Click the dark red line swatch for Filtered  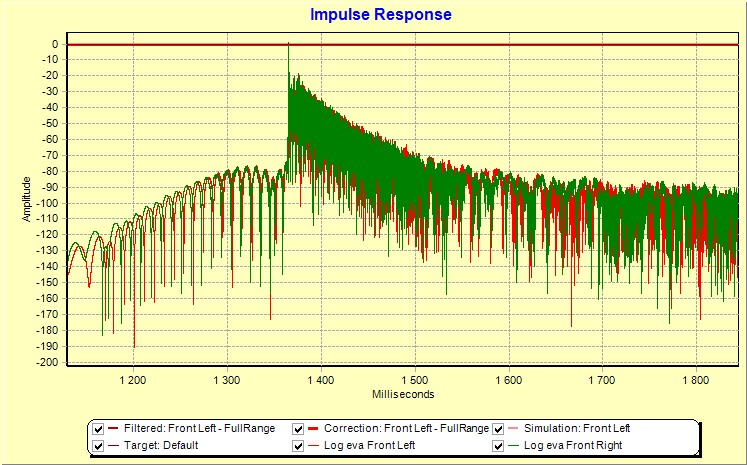click(113, 428)
